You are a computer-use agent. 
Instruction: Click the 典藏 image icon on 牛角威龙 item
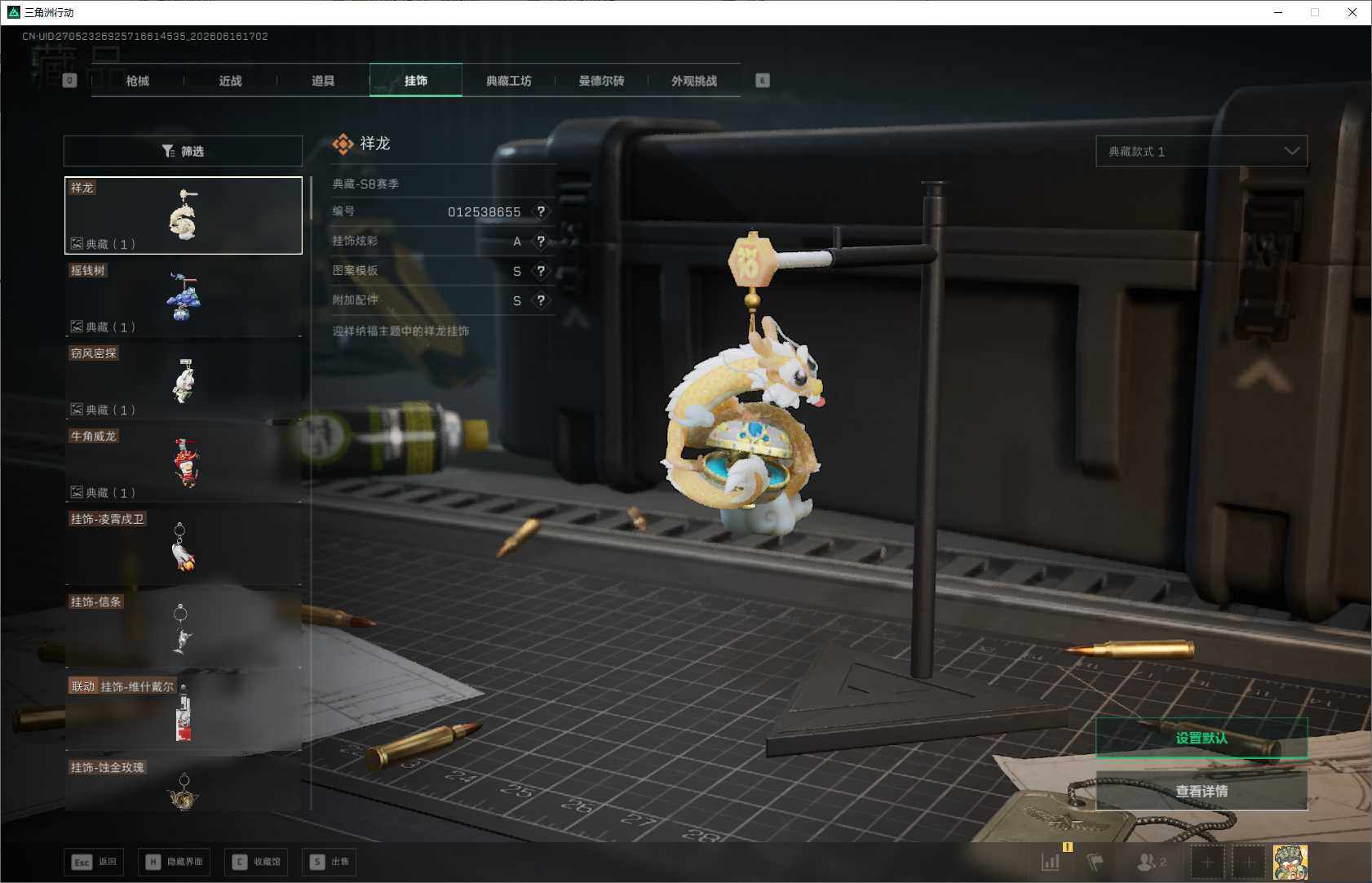pyautogui.click(x=77, y=492)
